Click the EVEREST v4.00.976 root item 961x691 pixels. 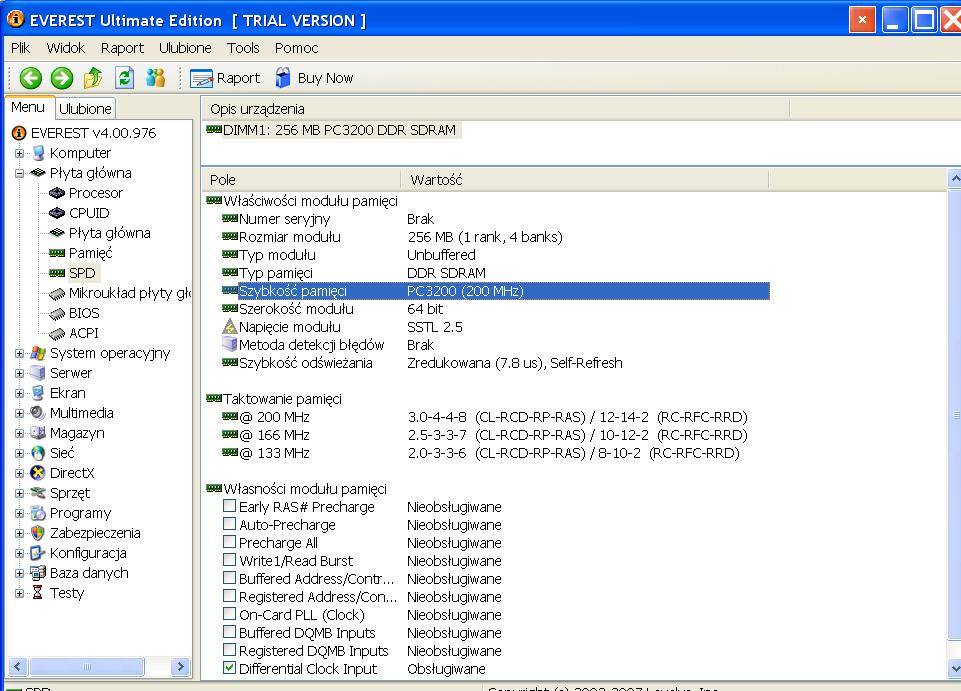[93, 133]
